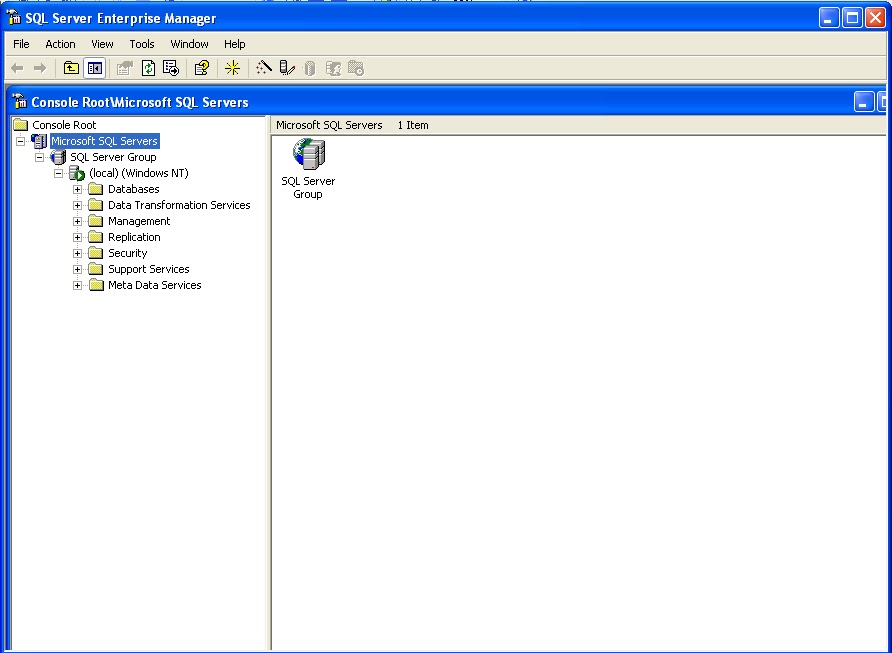The image size is (892, 653).
Task: Expand the Security folder
Action: (77, 253)
